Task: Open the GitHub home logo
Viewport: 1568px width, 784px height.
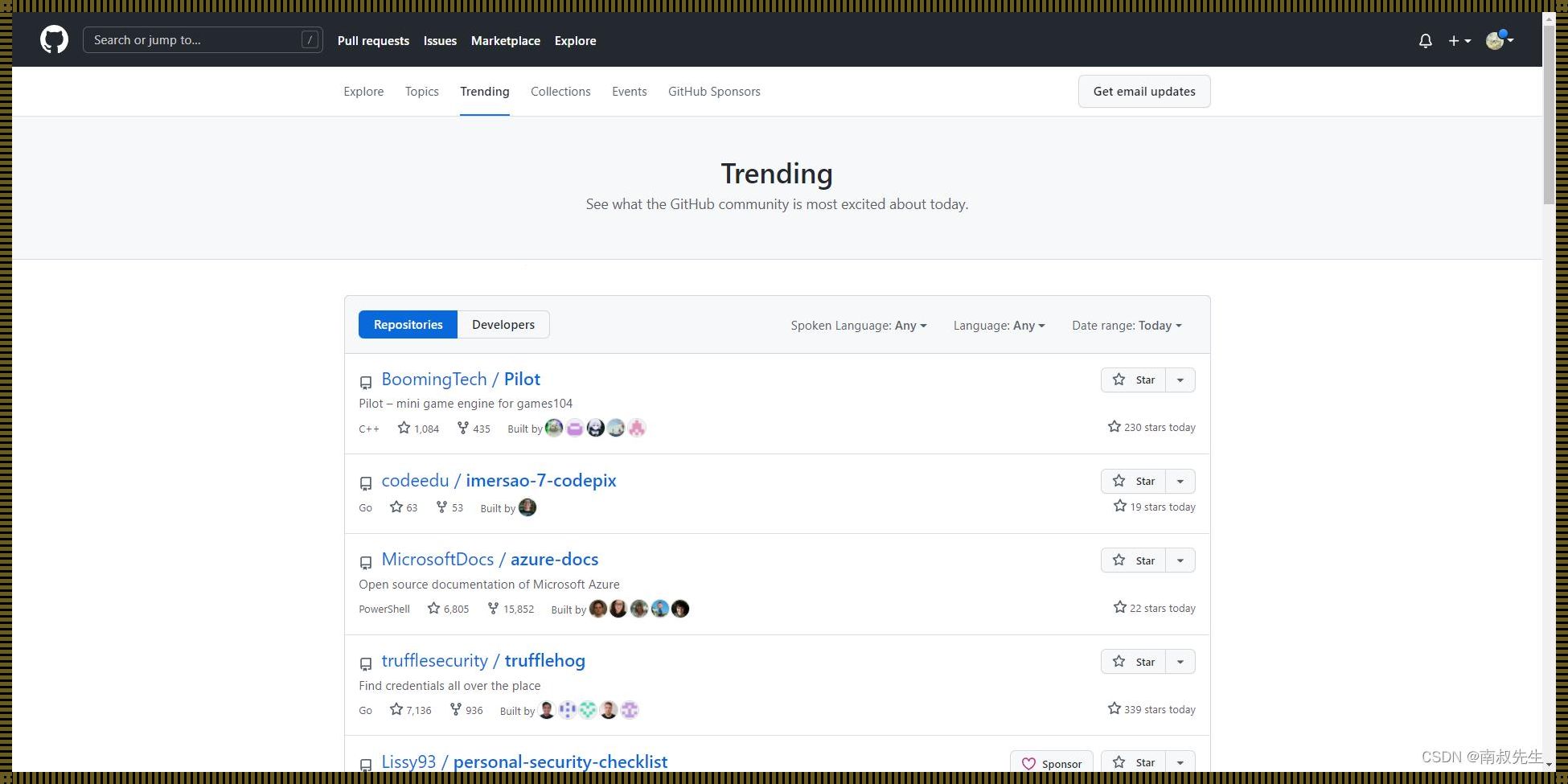Action: (55, 39)
